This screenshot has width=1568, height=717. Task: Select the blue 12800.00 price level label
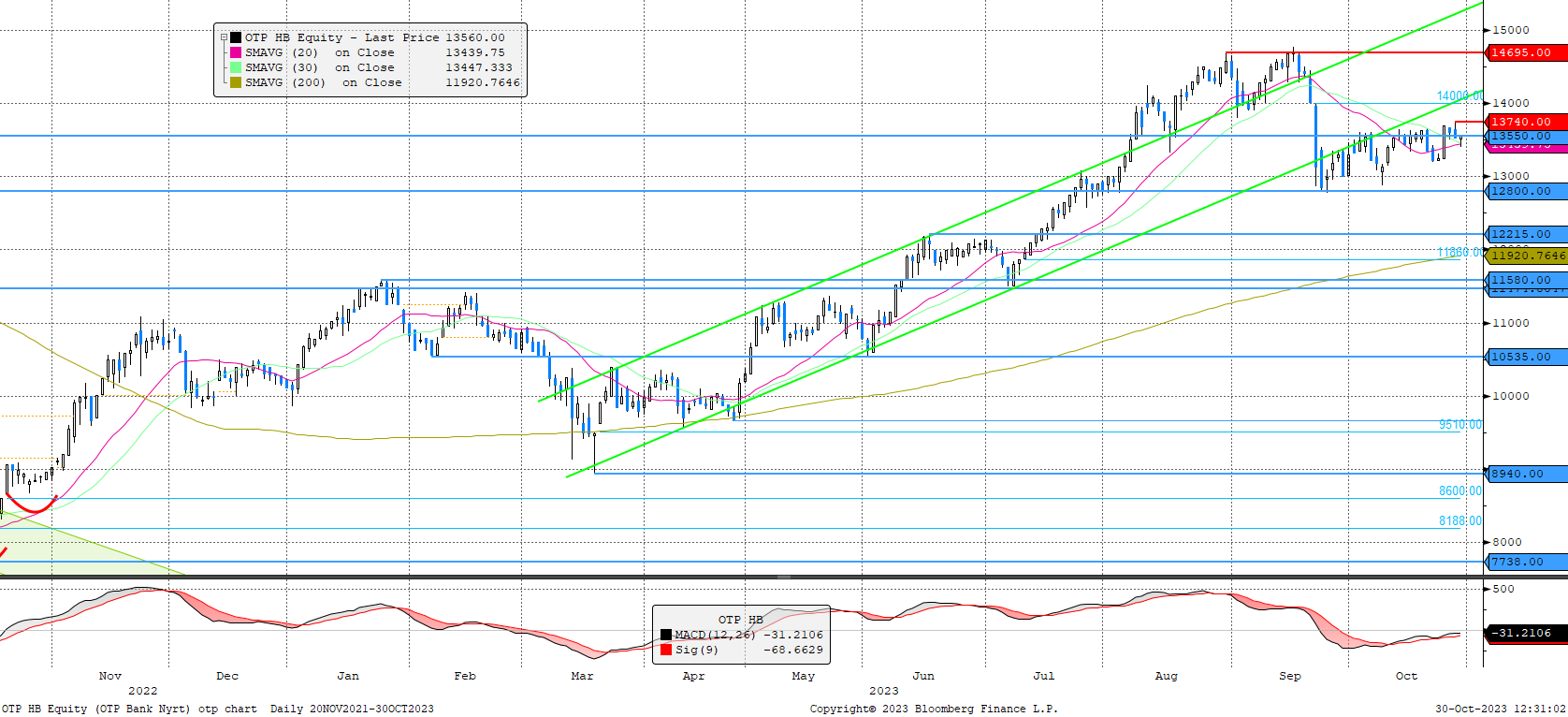[1525, 191]
